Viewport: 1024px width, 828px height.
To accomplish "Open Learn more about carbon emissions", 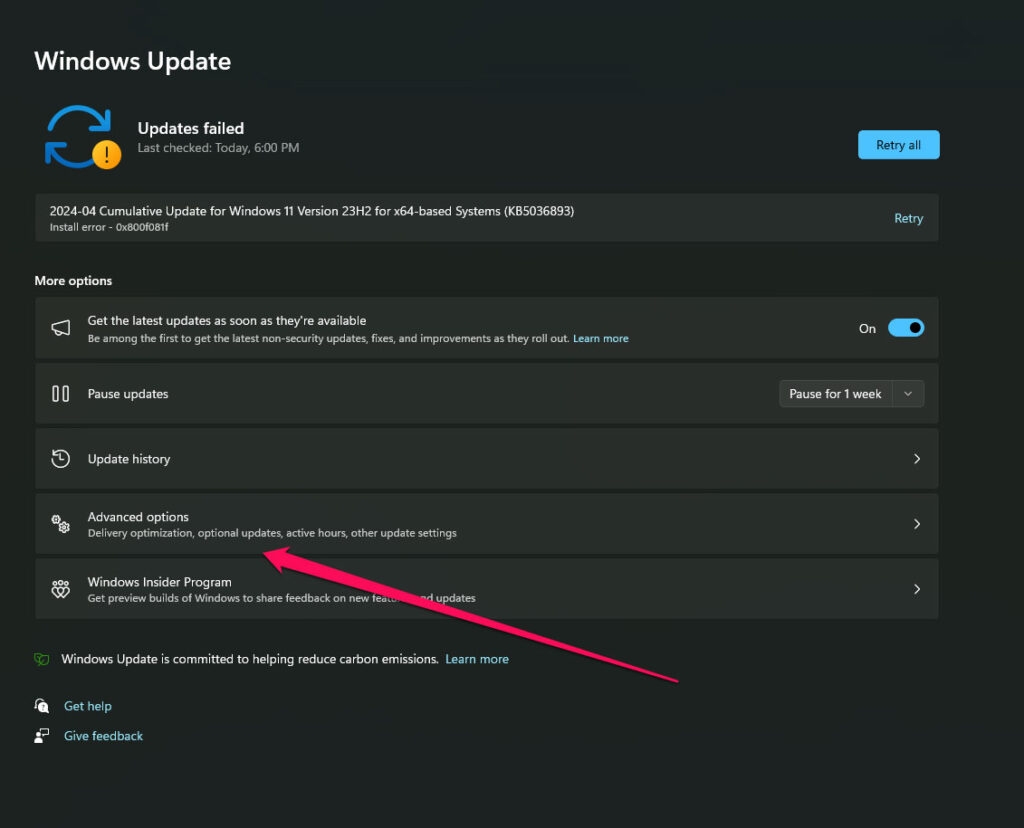I will pos(477,659).
